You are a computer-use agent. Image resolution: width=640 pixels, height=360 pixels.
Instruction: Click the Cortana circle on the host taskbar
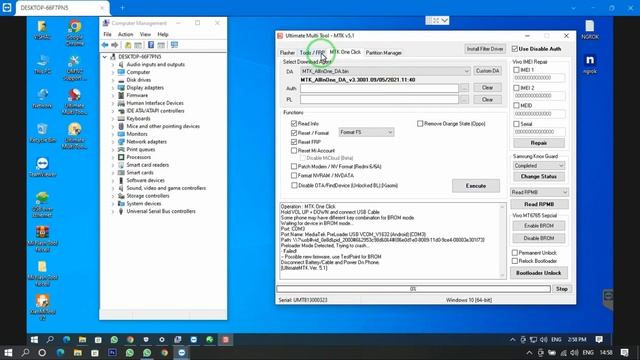click(42, 352)
